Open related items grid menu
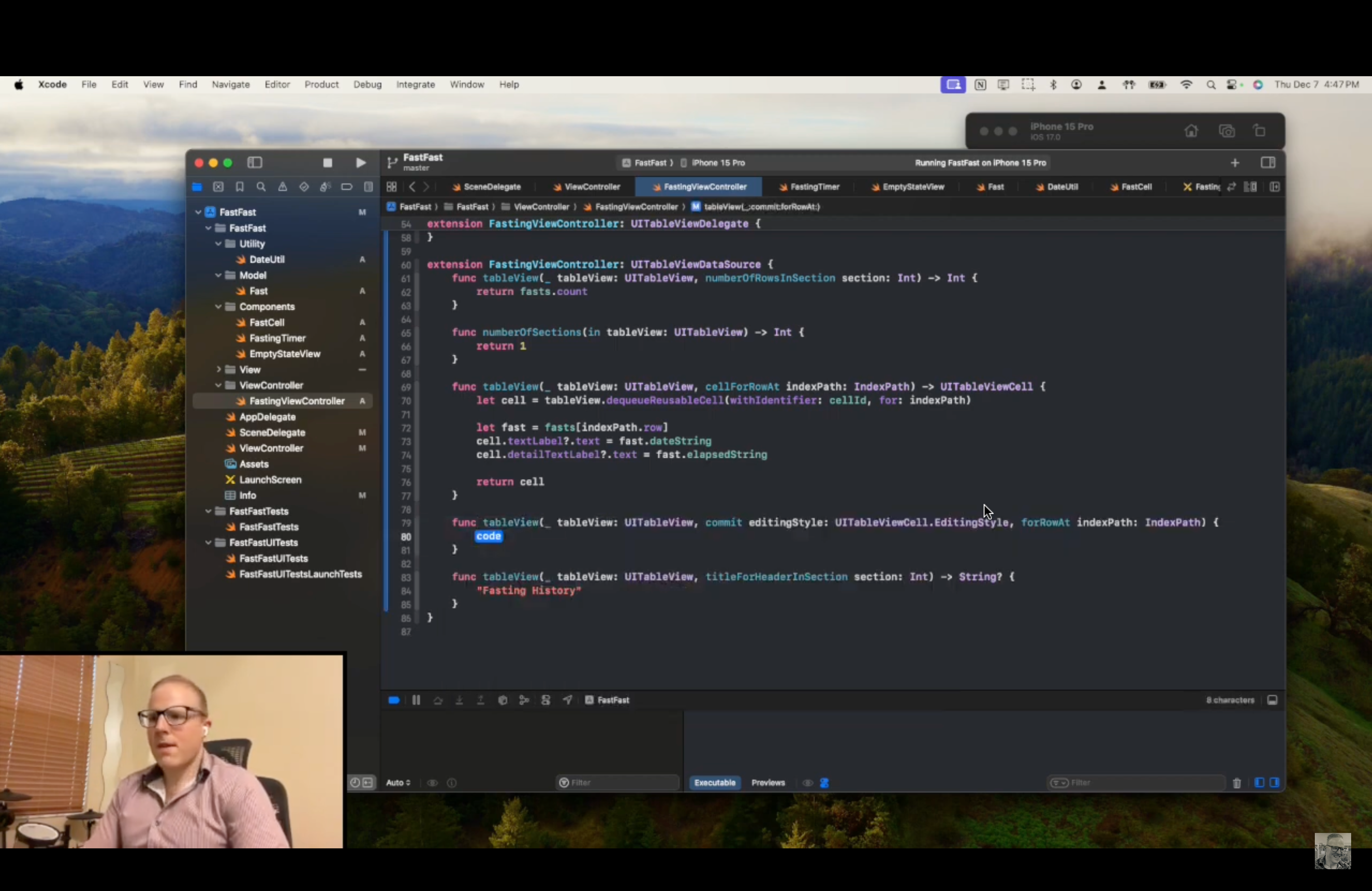 (392, 187)
